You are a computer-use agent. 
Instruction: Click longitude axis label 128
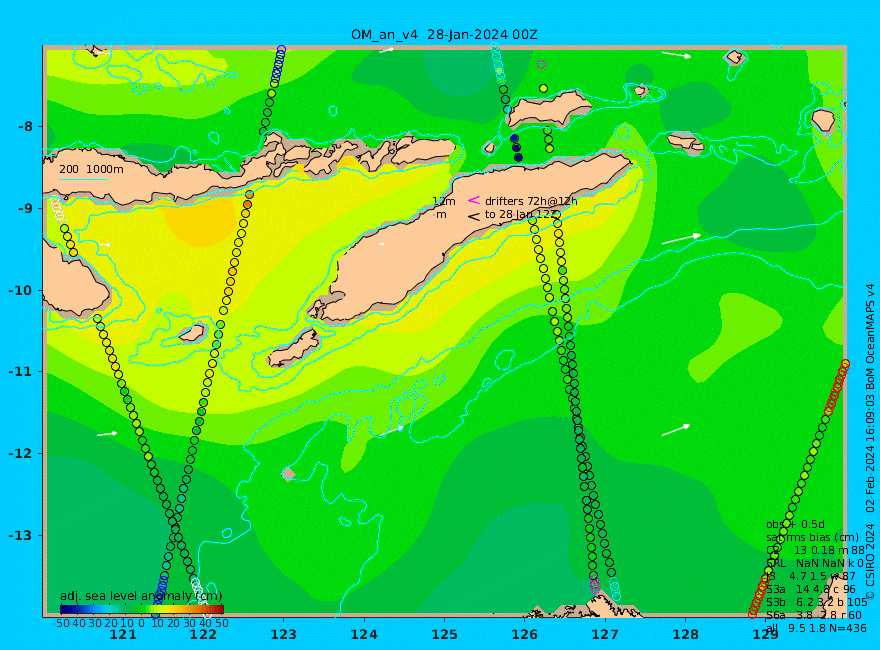tap(686, 635)
